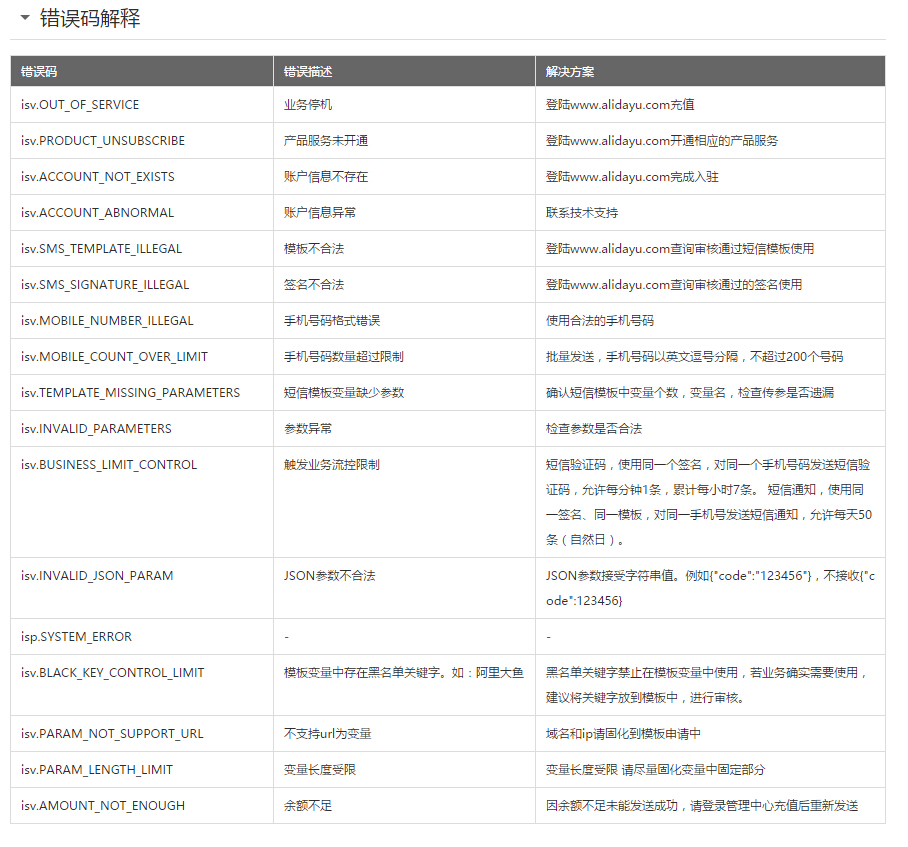
Task: Click the 联系技术支持 solution text
Action: pyautogui.click(x=582, y=213)
